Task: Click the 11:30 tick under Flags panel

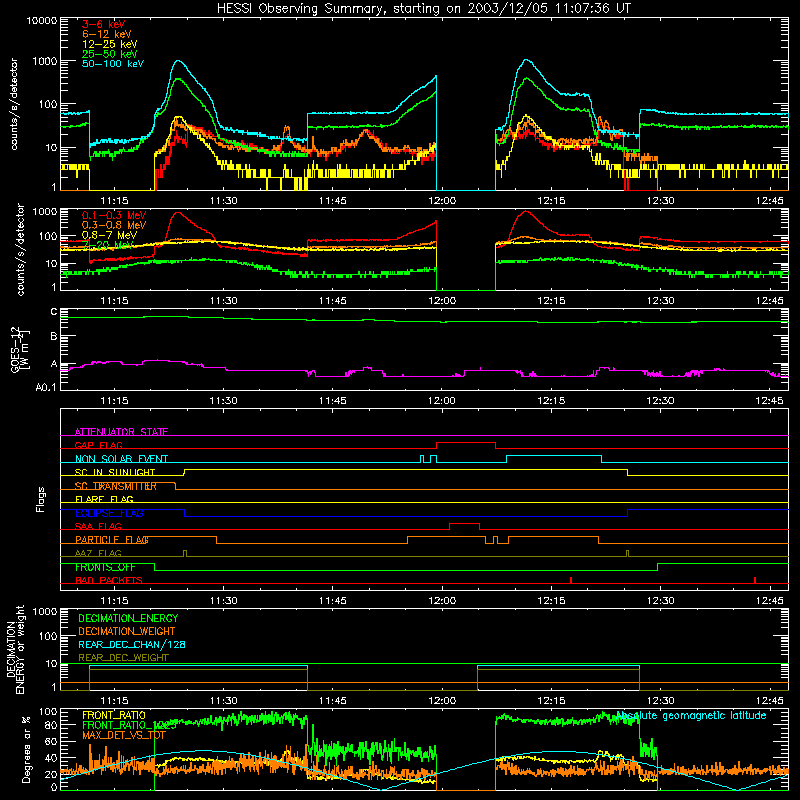Action: [x=223, y=601]
